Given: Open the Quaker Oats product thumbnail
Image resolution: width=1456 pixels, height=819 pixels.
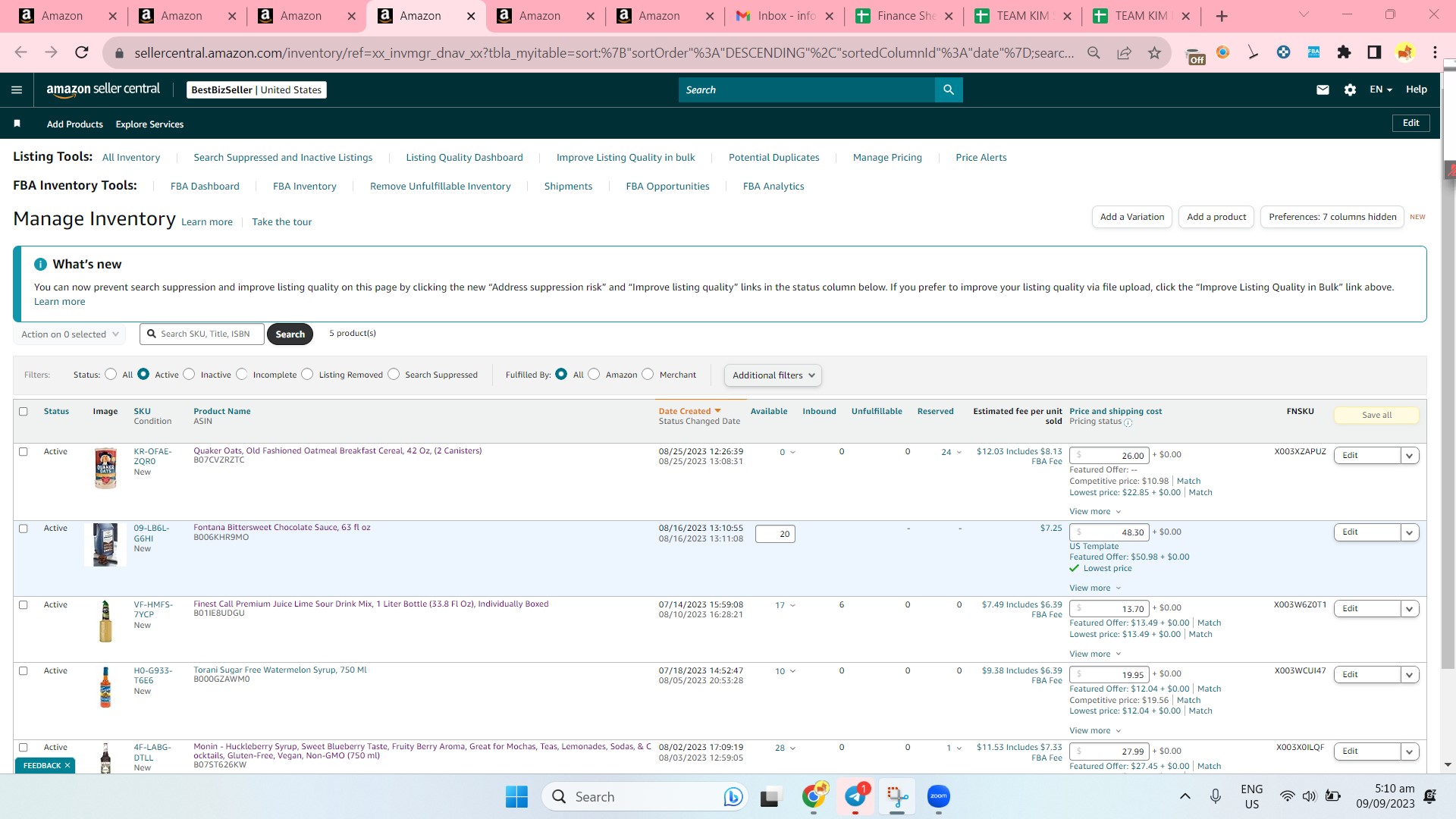Looking at the screenshot, I should coord(105,468).
